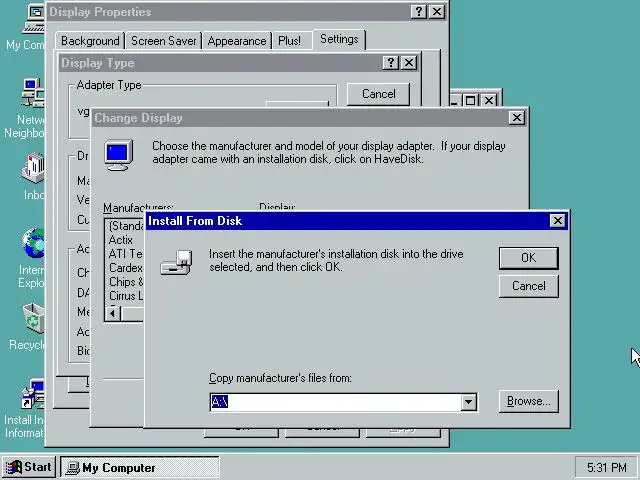Screen dimensions: 640x480
Task: Open the Inbox desktop icon
Action: coord(33,176)
